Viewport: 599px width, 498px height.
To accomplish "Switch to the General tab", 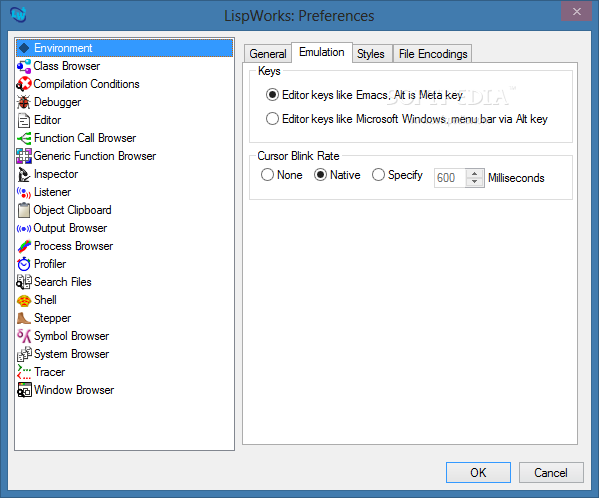I will pyautogui.click(x=268, y=54).
